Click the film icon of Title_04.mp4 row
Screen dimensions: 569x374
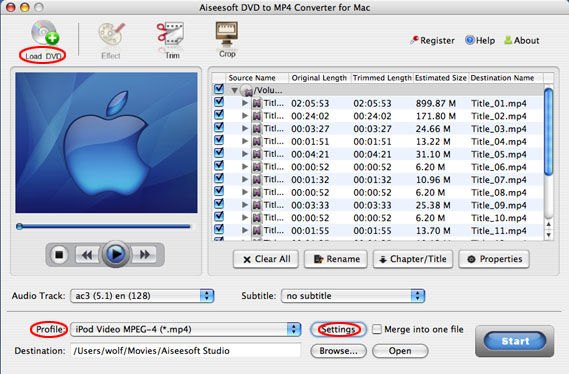257,142
